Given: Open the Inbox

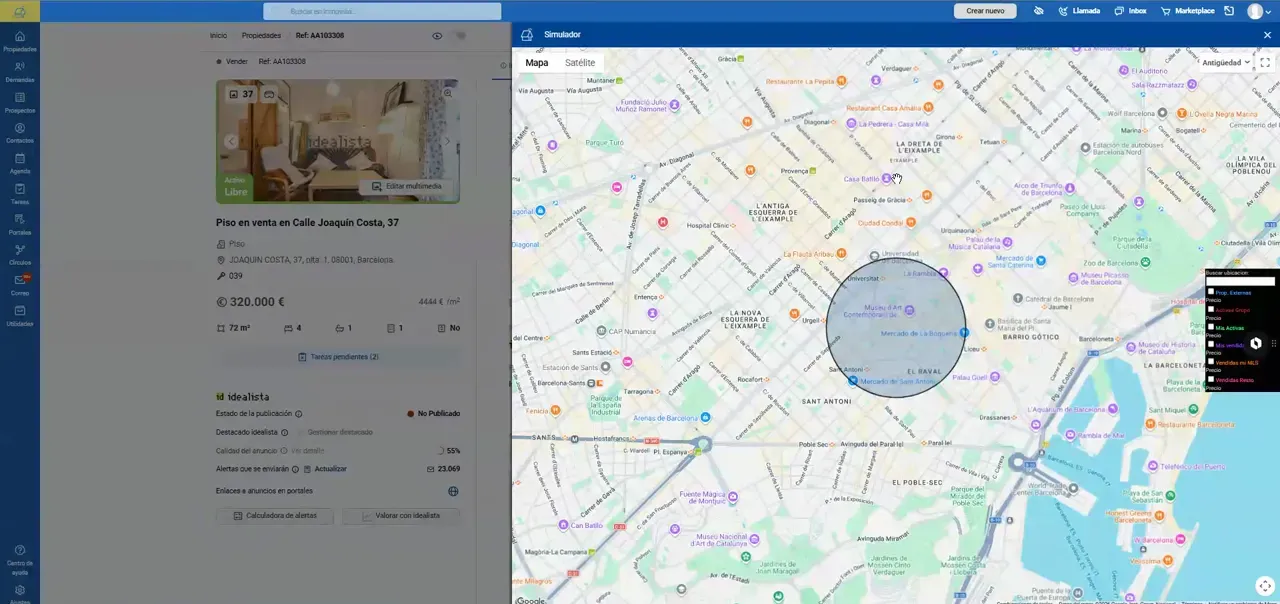Looking at the screenshot, I should point(1130,11).
